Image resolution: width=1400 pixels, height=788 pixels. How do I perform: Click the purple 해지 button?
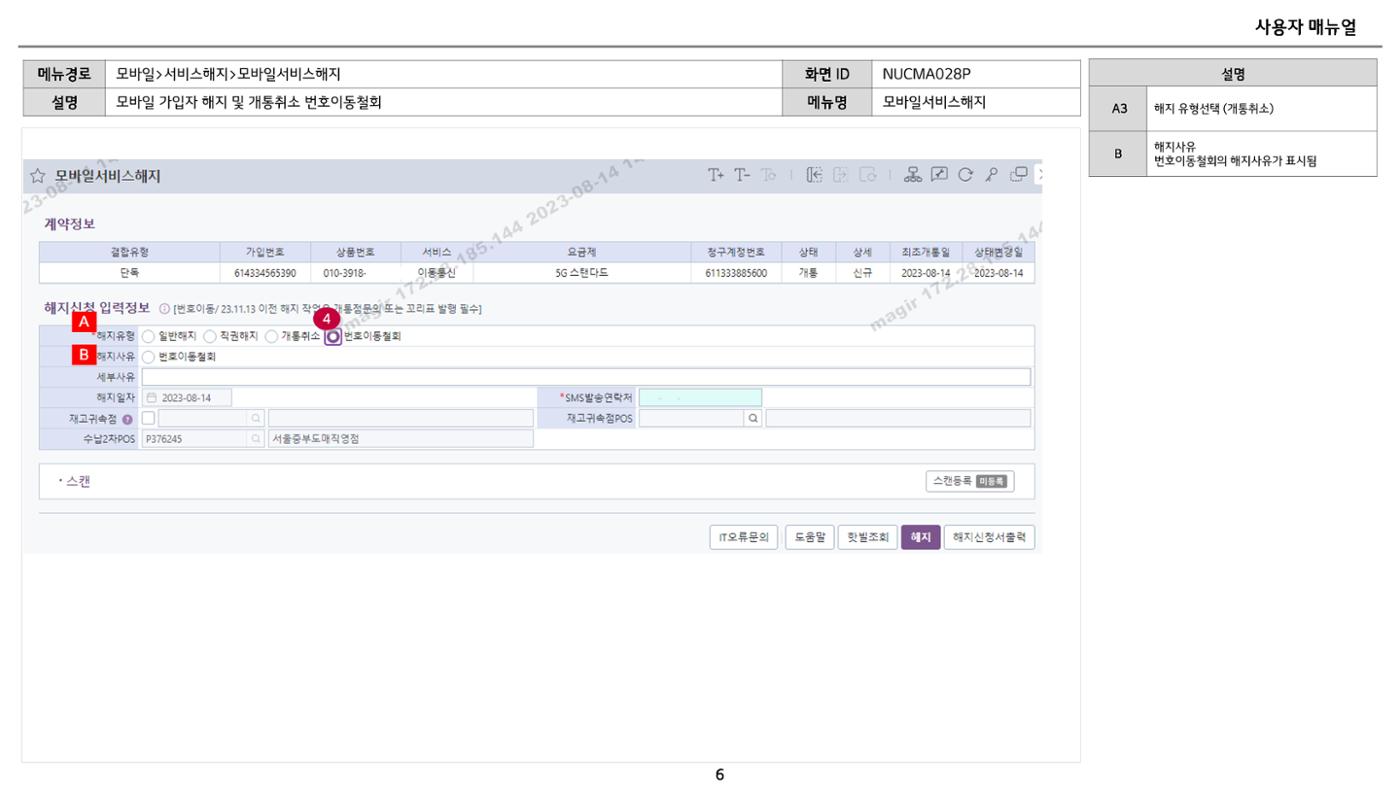click(x=920, y=537)
